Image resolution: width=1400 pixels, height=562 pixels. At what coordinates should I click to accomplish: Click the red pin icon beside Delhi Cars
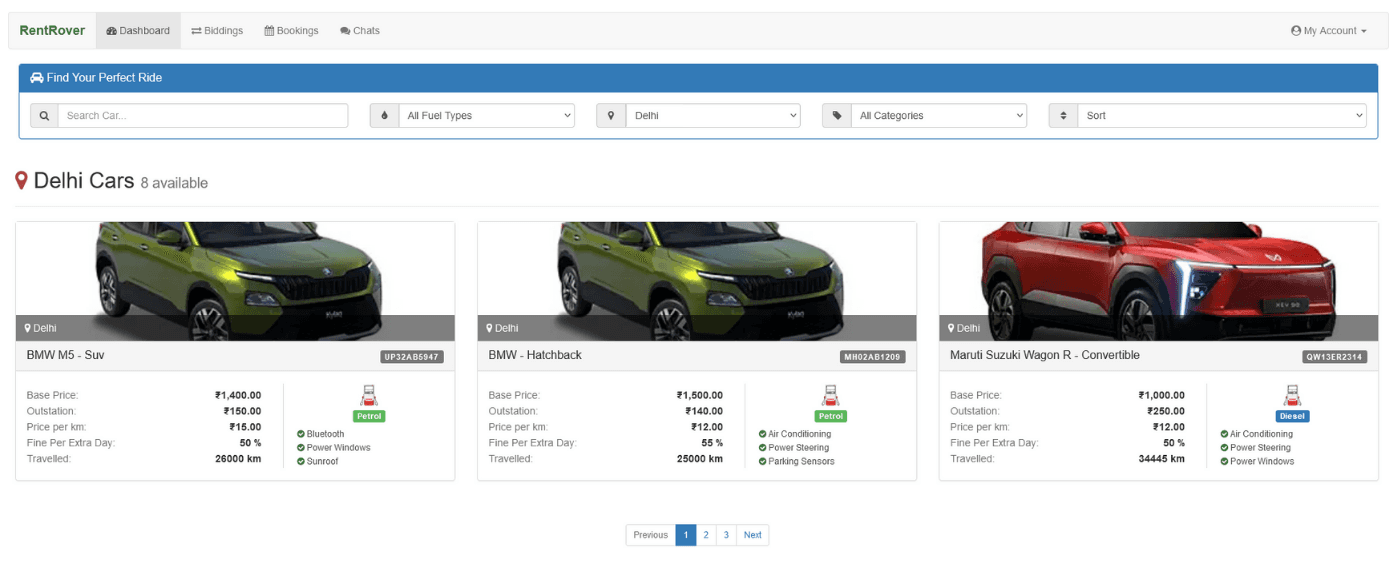pyautogui.click(x=21, y=181)
